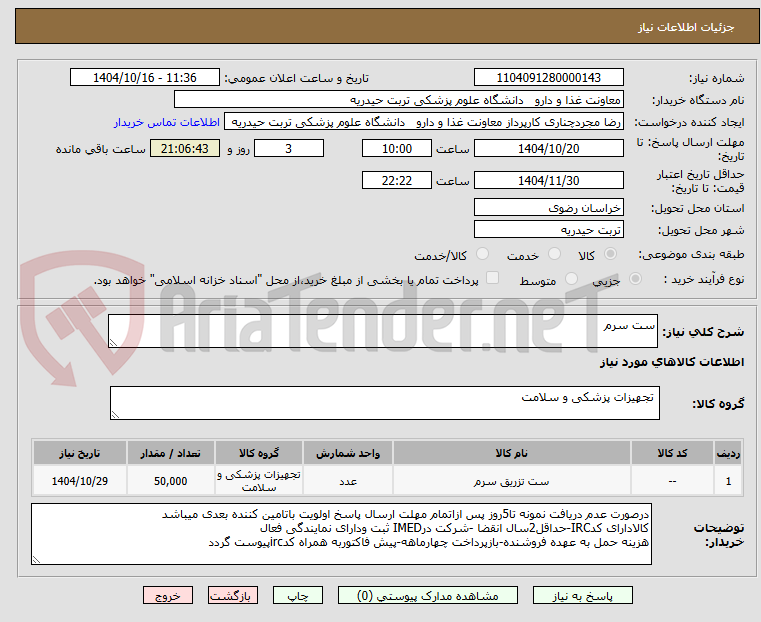This screenshot has width=761, height=622.
Task: Toggle the اسناد خزانه اسلامی payment checkbox
Action: pos(493,278)
